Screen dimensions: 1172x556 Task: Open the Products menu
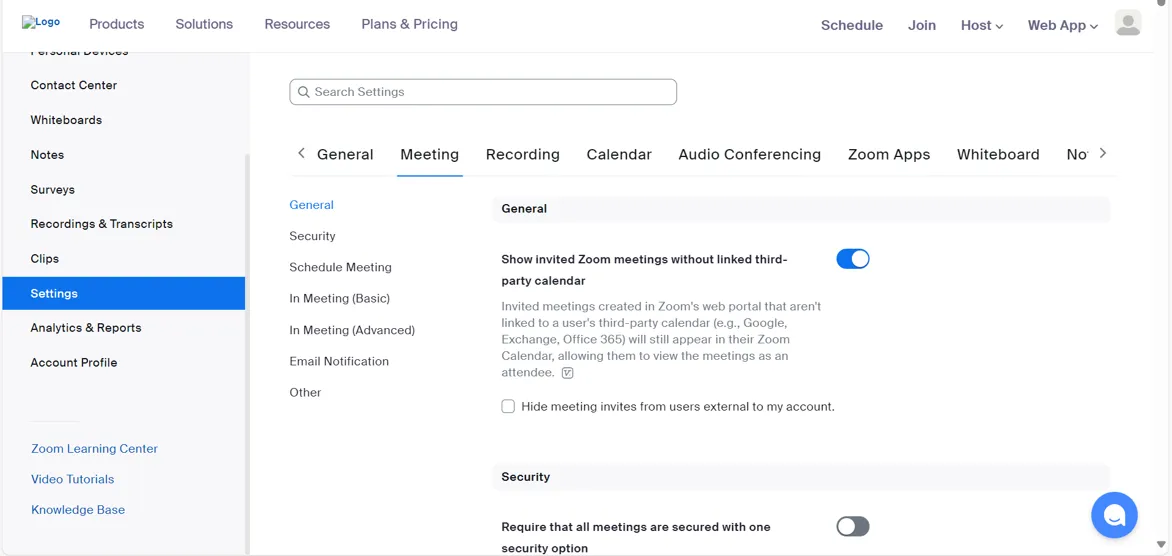pyautogui.click(x=116, y=24)
